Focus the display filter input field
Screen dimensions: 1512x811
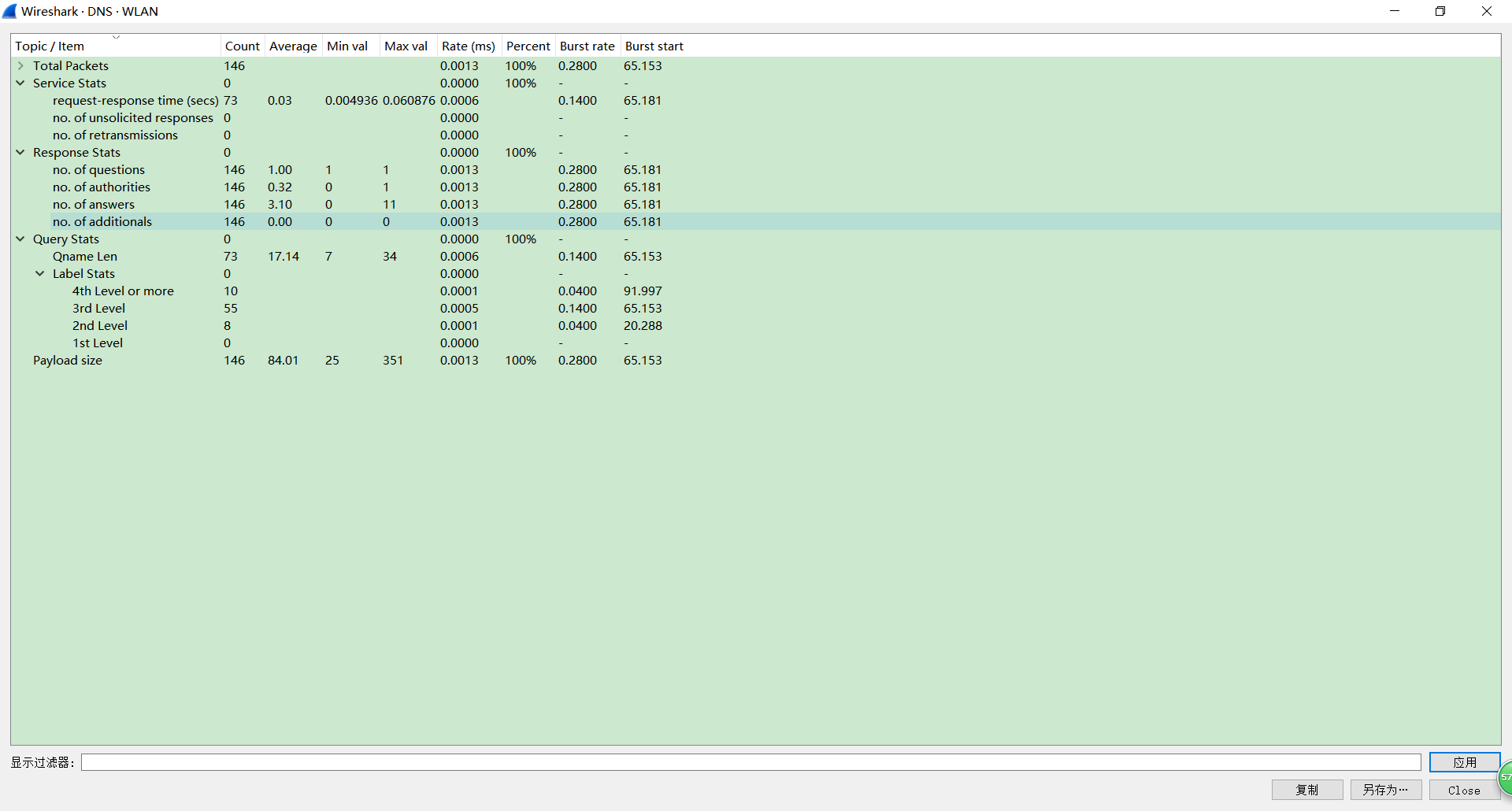(751, 762)
